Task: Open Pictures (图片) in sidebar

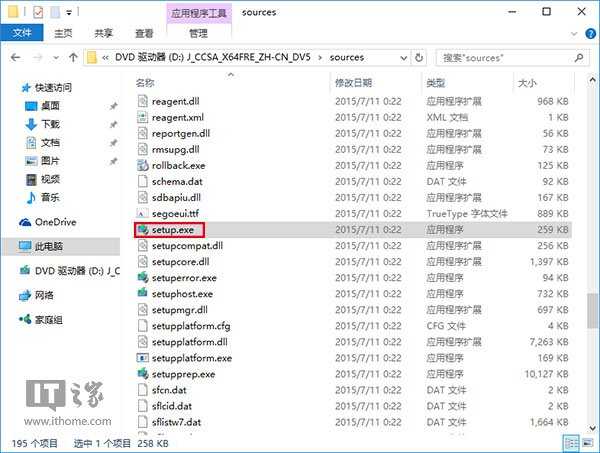Action: [x=42, y=161]
